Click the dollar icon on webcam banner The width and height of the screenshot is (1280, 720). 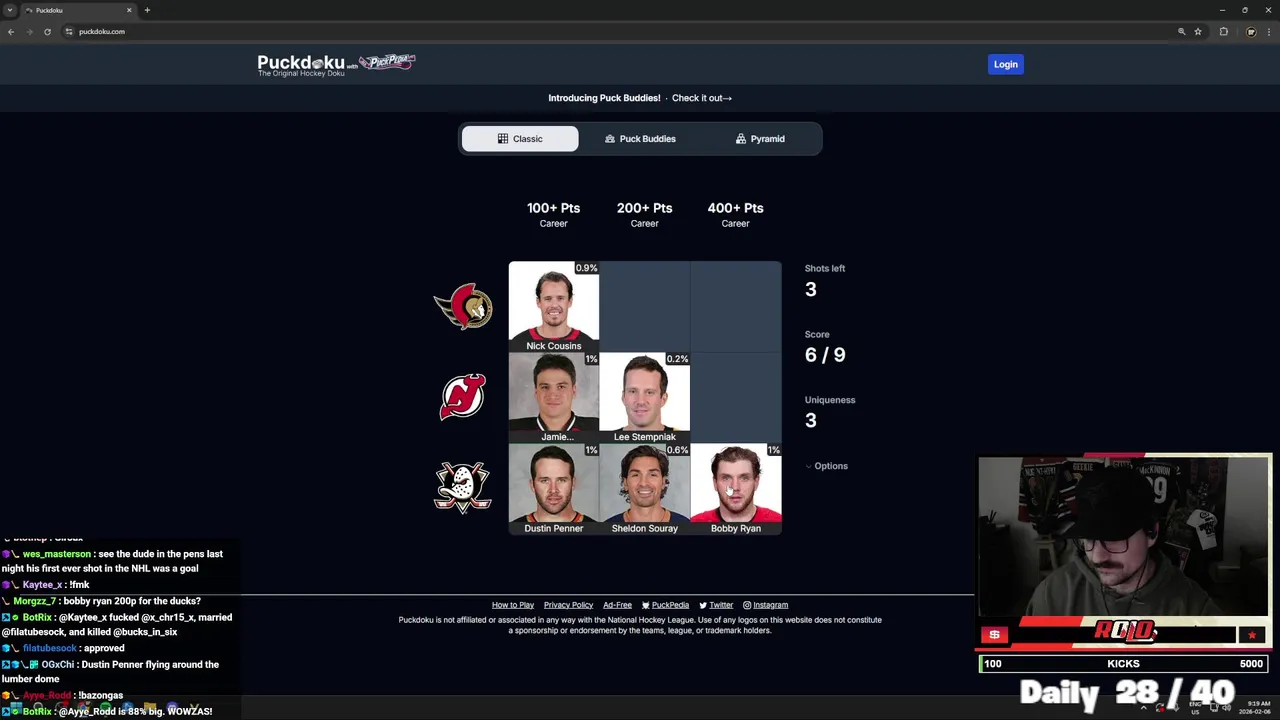(x=994, y=634)
